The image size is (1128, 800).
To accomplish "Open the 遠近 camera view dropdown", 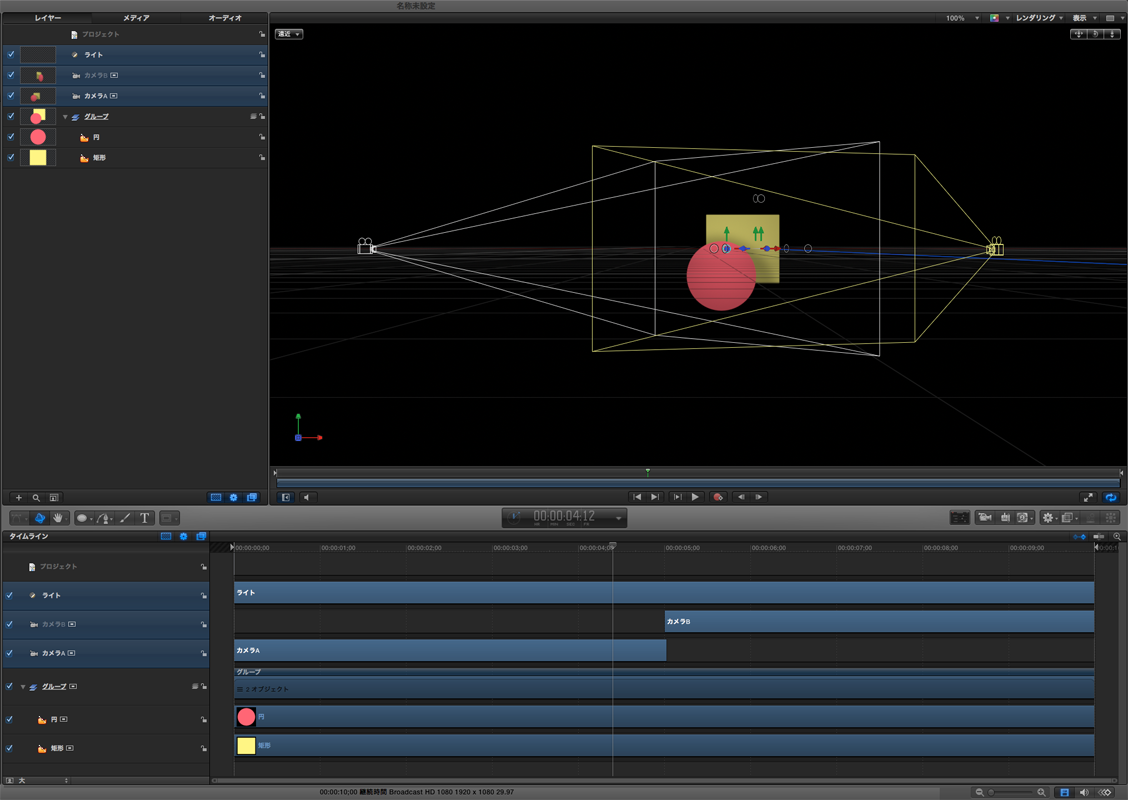I will [289, 34].
